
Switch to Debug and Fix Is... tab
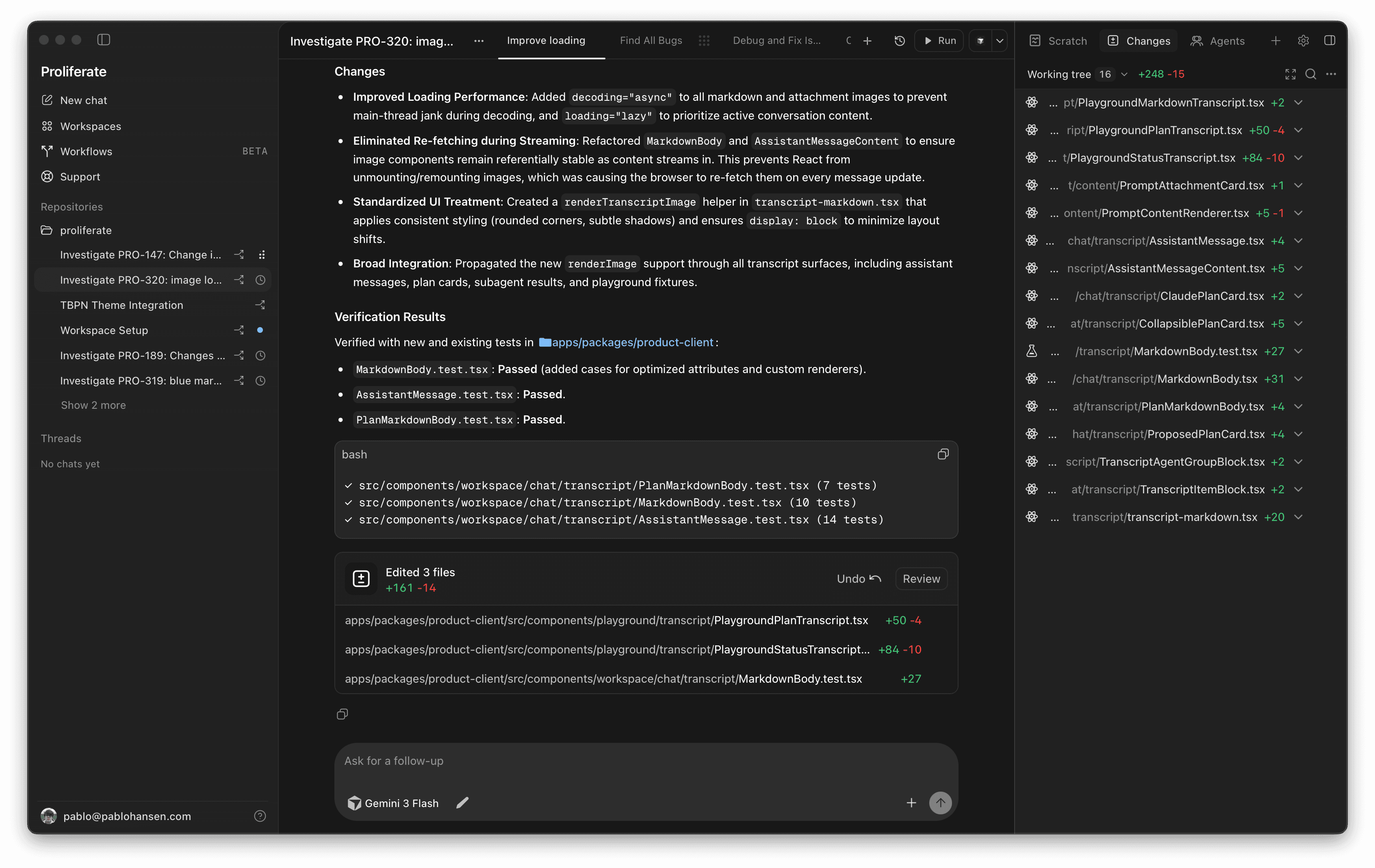(x=776, y=41)
